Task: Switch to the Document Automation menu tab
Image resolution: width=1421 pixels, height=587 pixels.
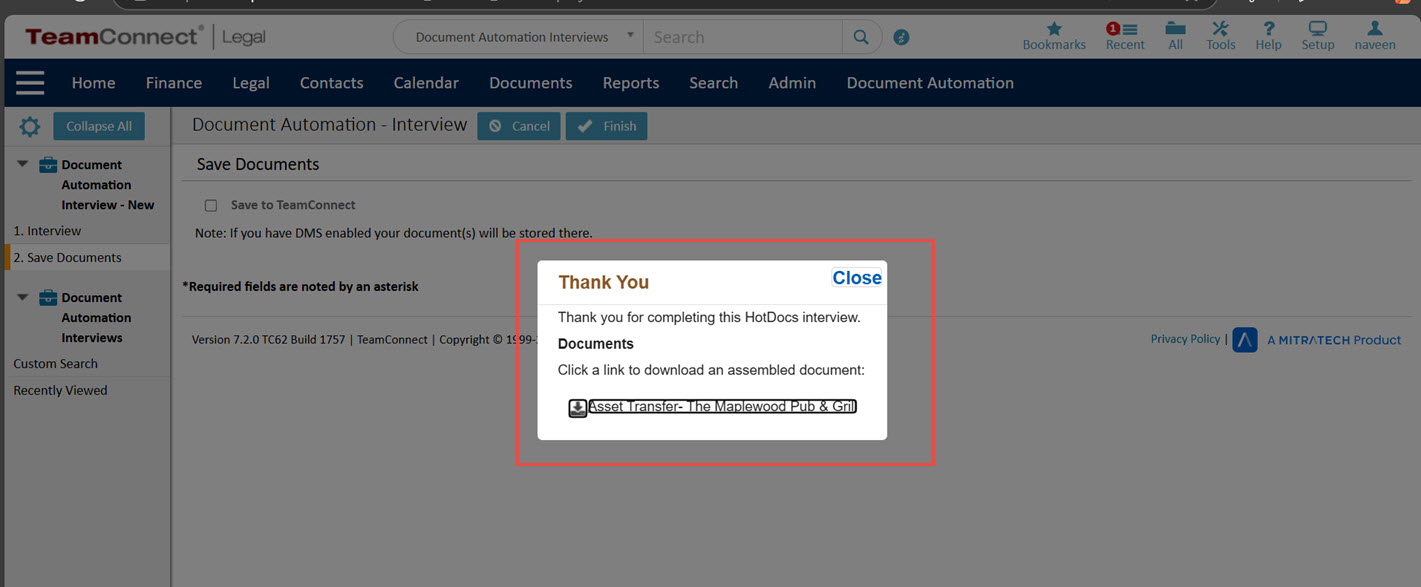Action: (x=929, y=82)
